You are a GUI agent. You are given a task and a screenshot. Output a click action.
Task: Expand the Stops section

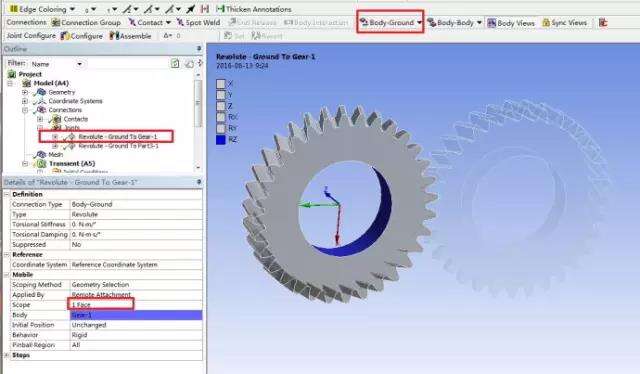[x=7, y=355]
